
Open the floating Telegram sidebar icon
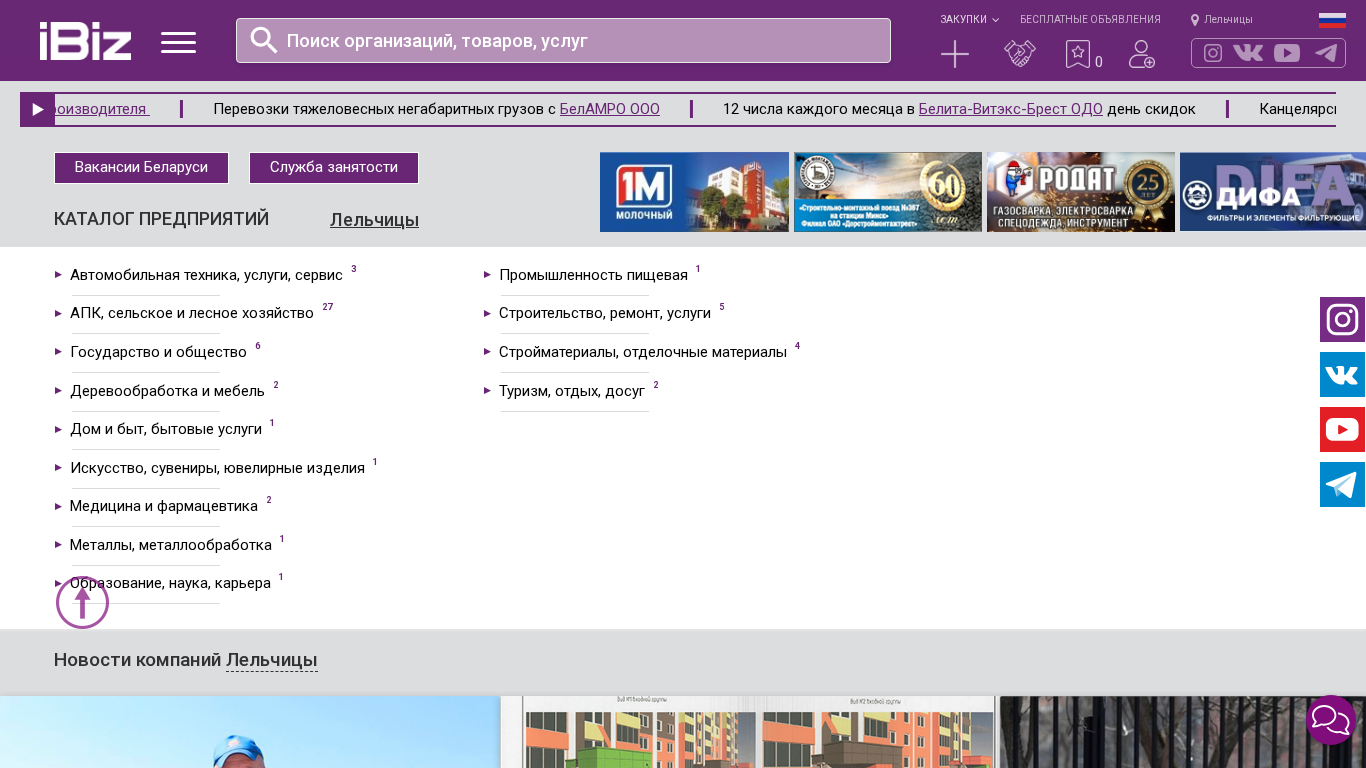pyautogui.click(x=1342, y=485)
